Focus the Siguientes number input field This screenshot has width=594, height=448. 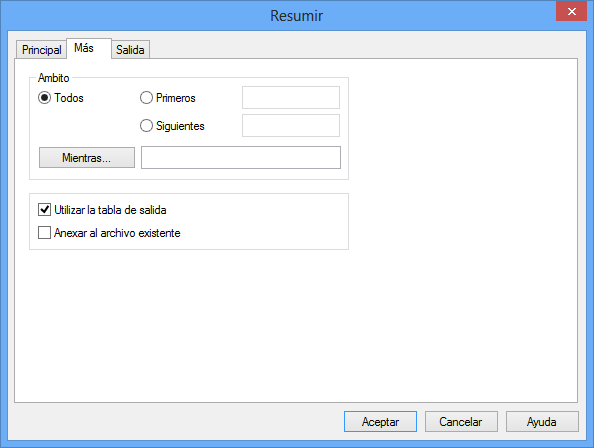[x=291, y=126]
